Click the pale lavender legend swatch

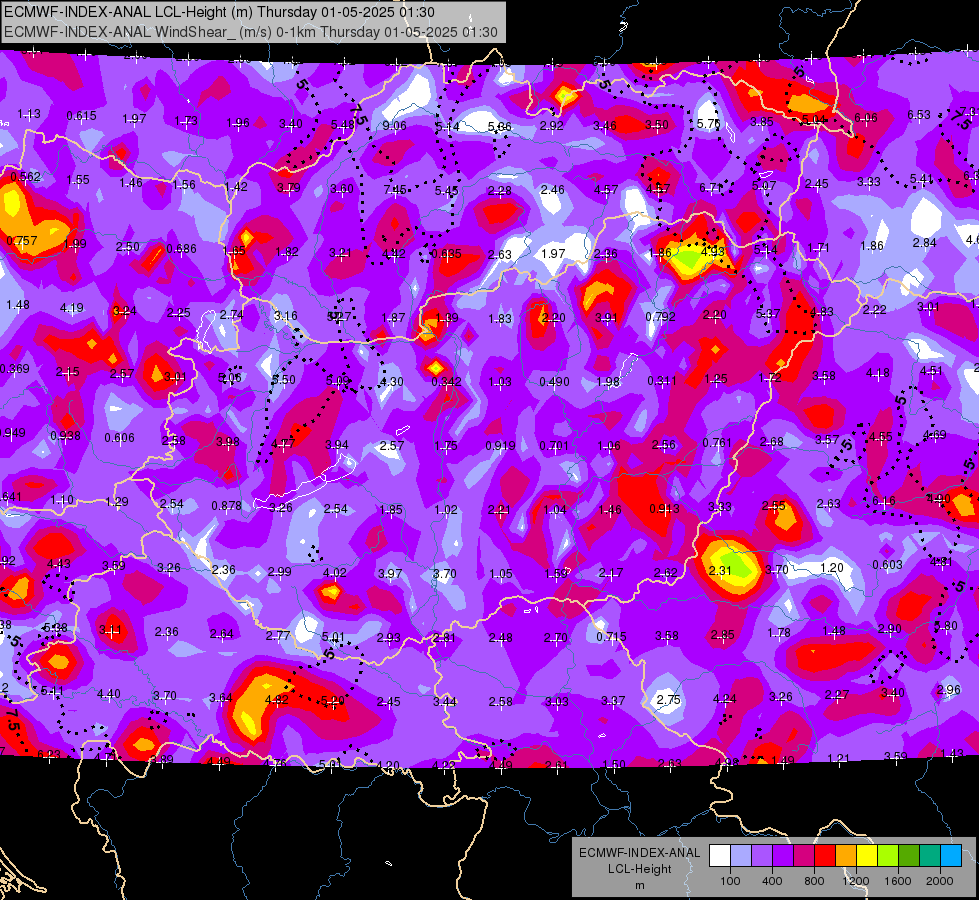(741, 856)
